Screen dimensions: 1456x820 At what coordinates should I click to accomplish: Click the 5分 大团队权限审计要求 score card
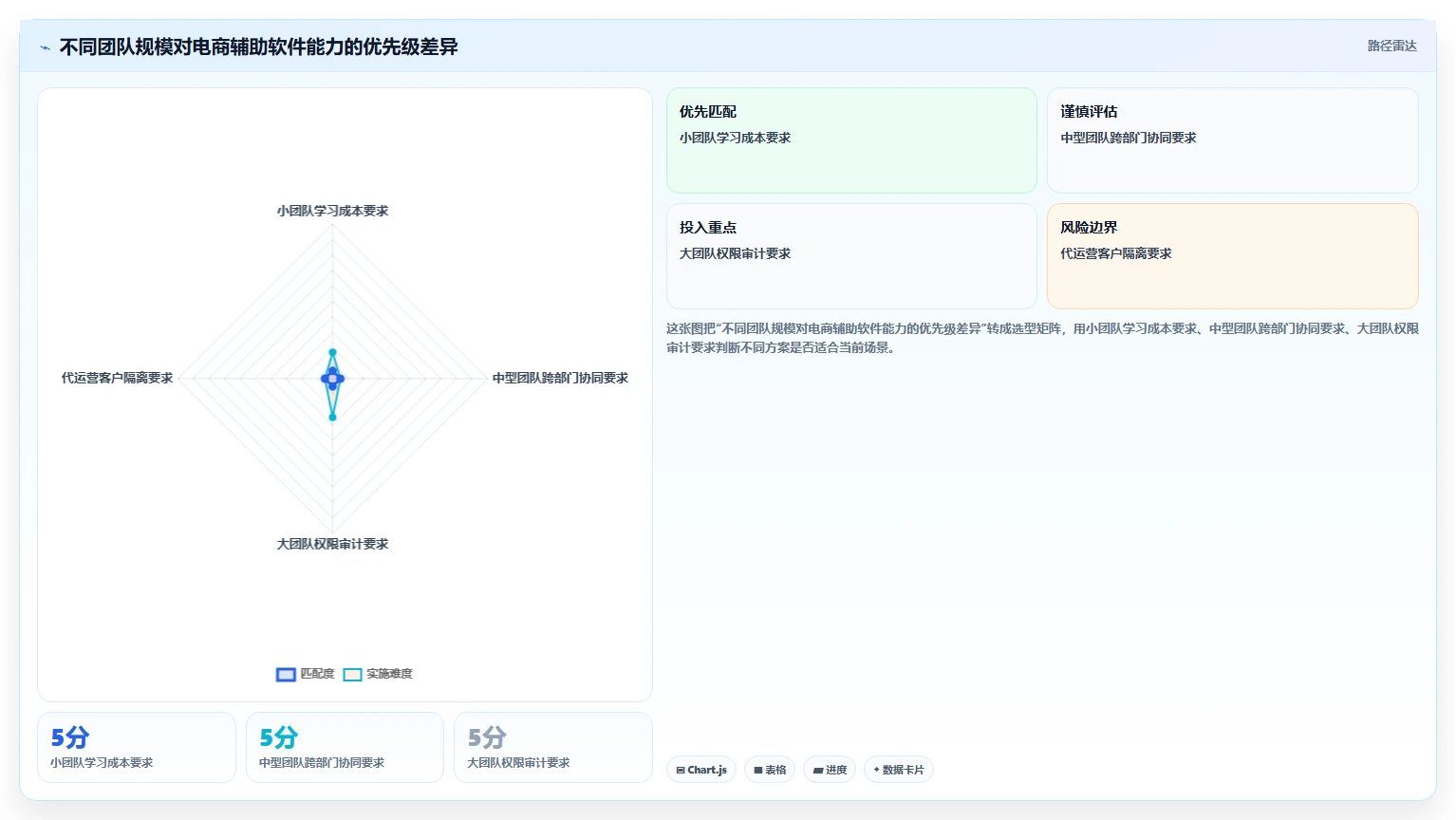pyautogui.click(x=553, y=748)
